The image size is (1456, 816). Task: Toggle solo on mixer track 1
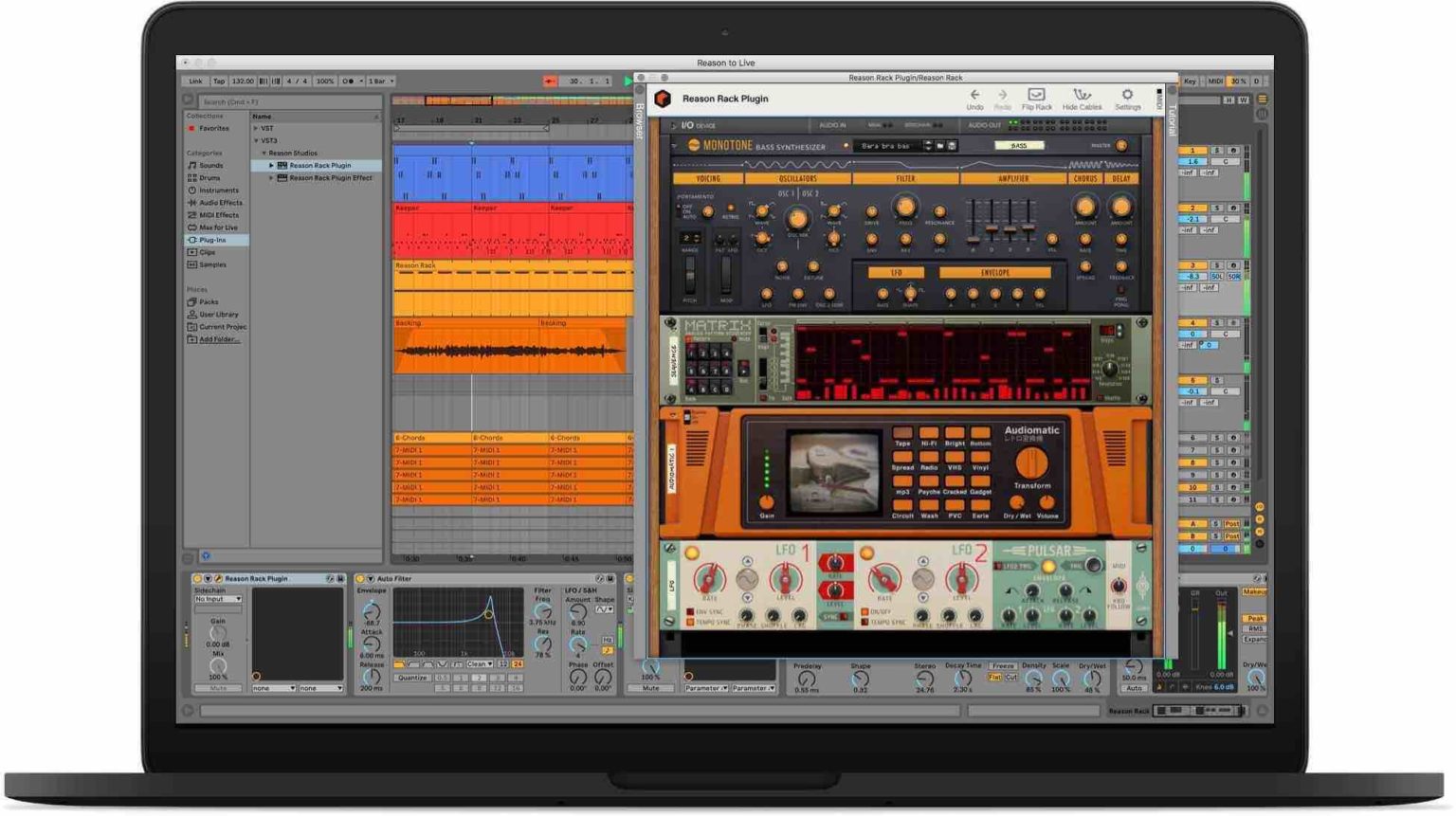(1217, 151)
